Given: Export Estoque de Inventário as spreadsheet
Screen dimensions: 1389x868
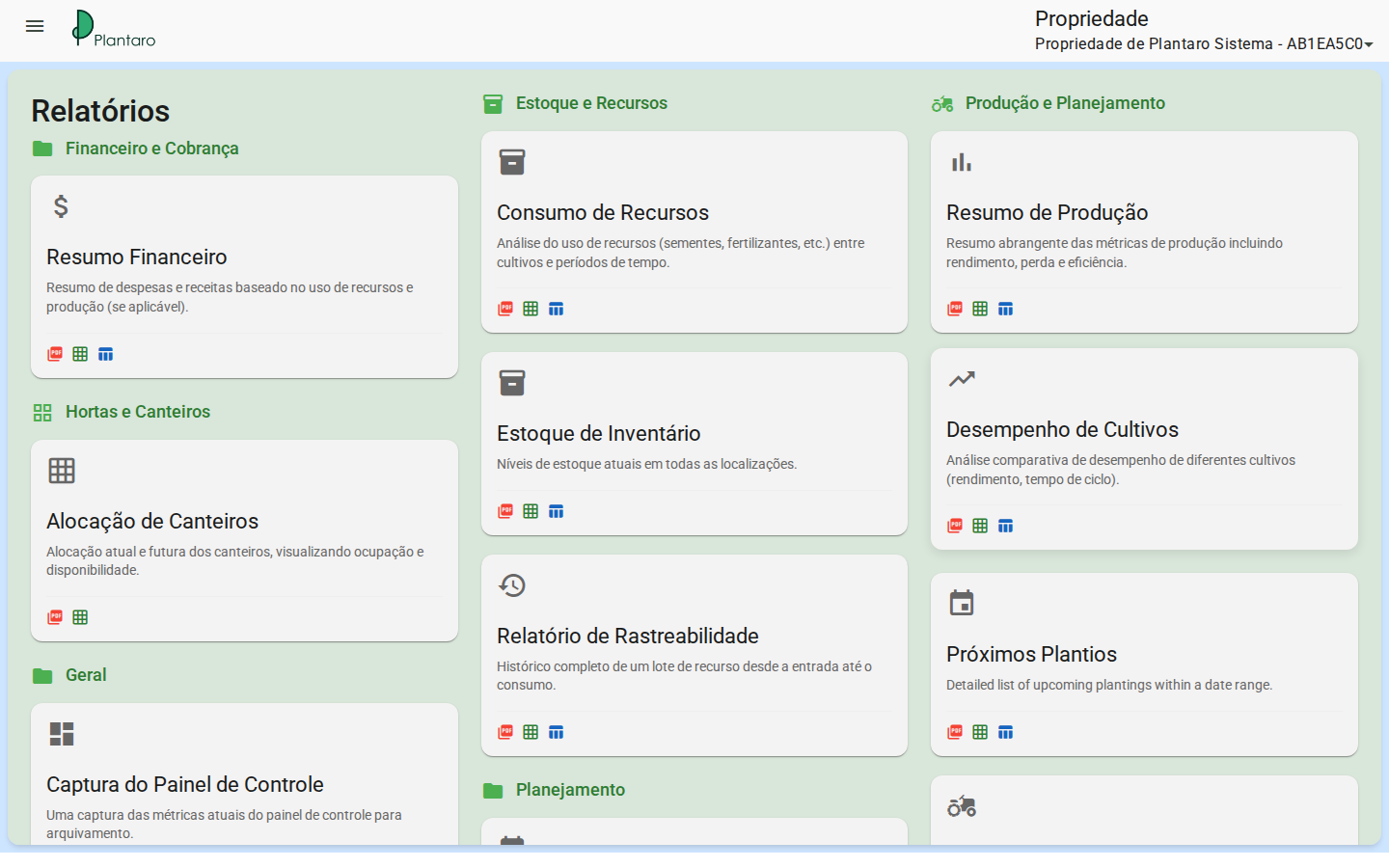Looking at the screenshot, I should pos(531,511).
